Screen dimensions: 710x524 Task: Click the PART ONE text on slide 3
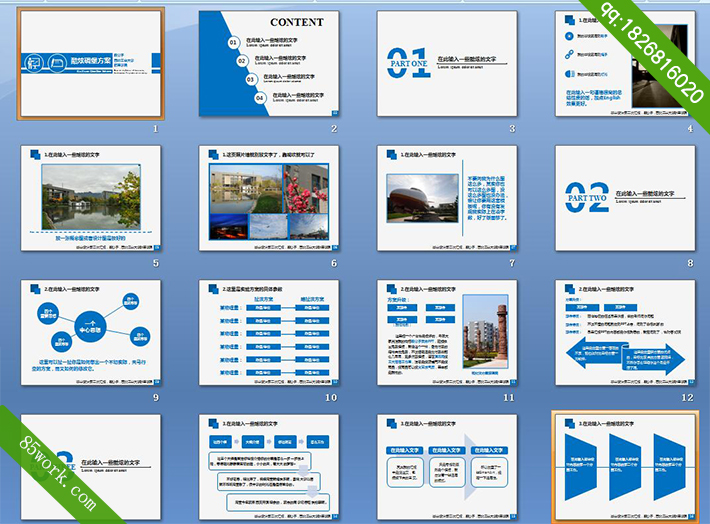click(x=409, y=64)
